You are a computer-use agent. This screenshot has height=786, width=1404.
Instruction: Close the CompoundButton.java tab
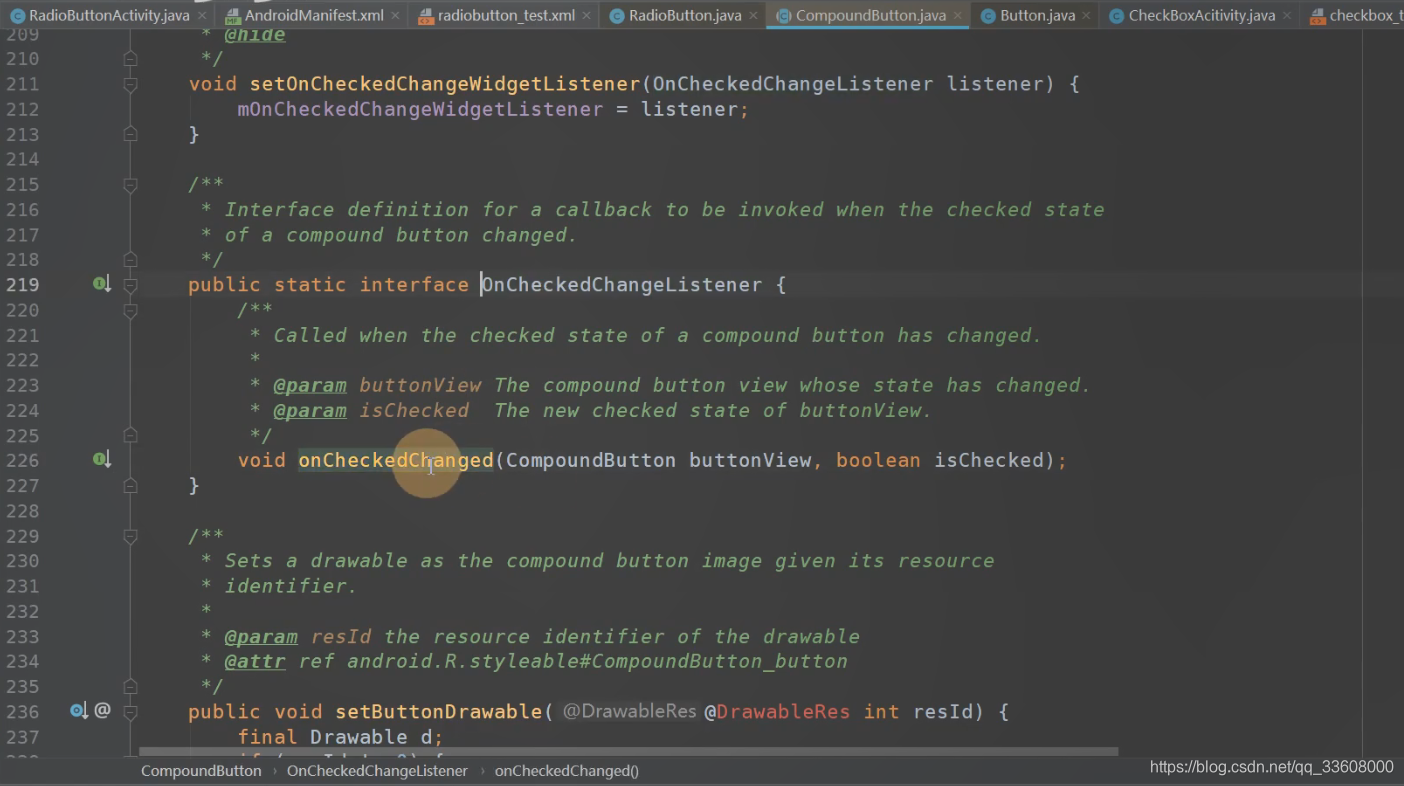click(x=957, y=16)
